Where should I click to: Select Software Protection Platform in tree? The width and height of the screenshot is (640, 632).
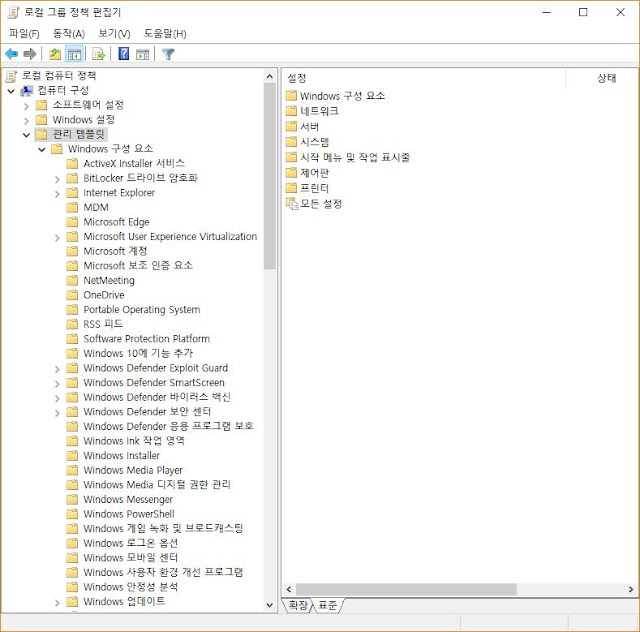tap(147, 338)
